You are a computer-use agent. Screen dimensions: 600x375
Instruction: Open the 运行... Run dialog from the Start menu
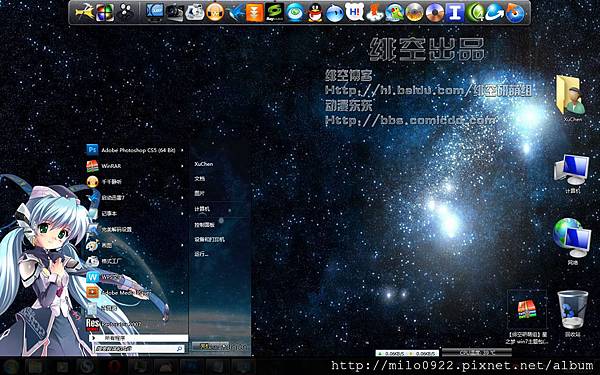201,254
